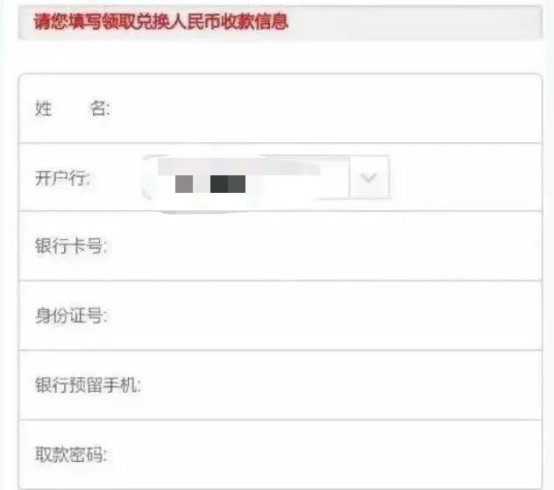Screen dimensions: 554x490
Task: Click the white gap between banner and form
Action: click(x=280, y=57)
